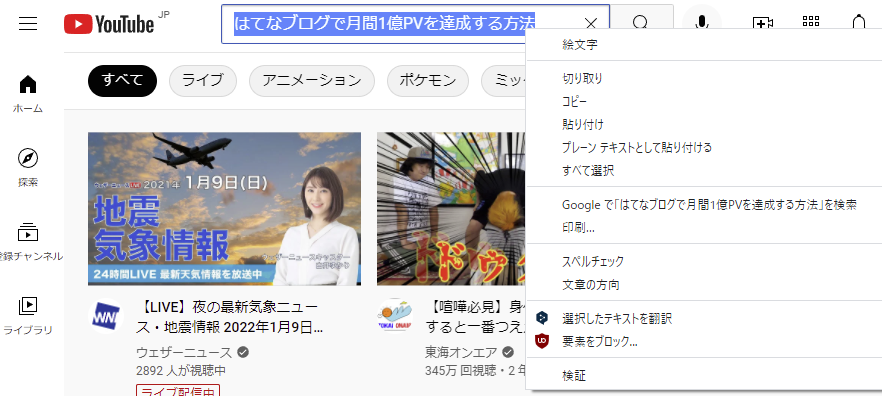Open the 地震気象情報 live video thumbnail
The image size is (882, 396).
coord(224,209)
